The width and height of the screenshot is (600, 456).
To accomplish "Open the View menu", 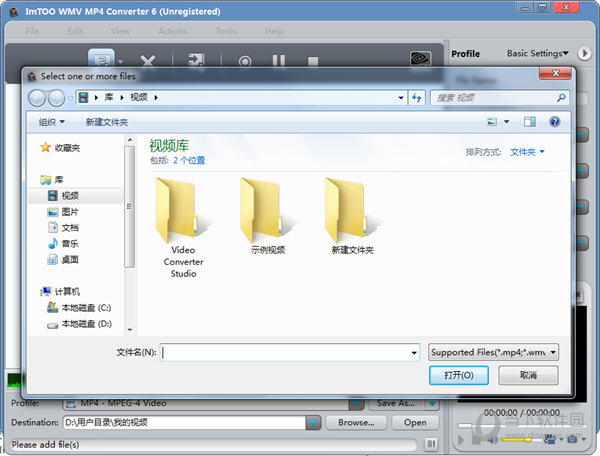I will [121, 31].
